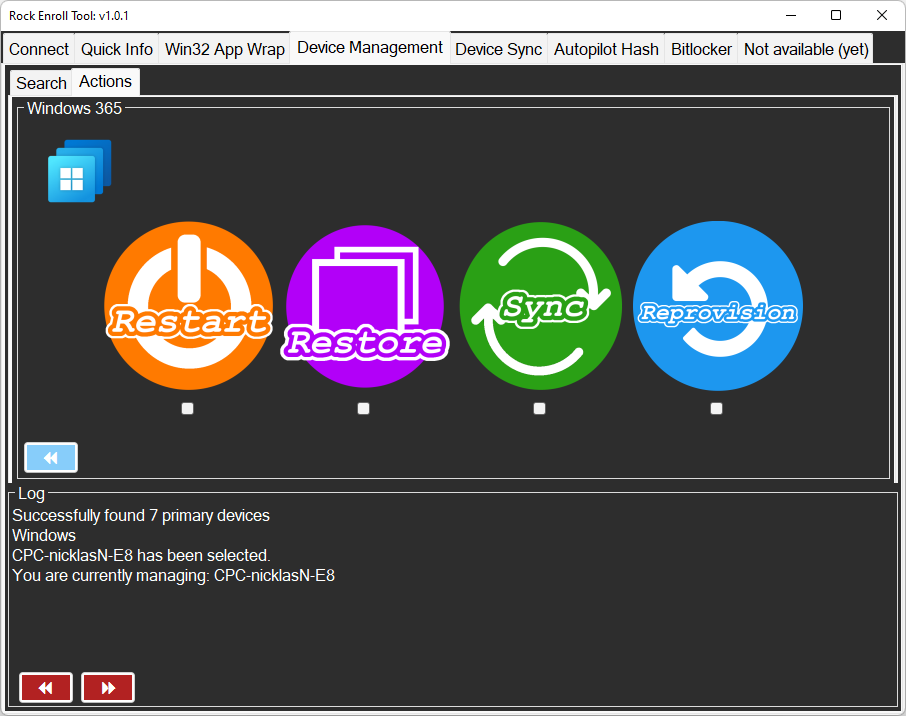Click the red rewind arrows log button

coord(46,688)
